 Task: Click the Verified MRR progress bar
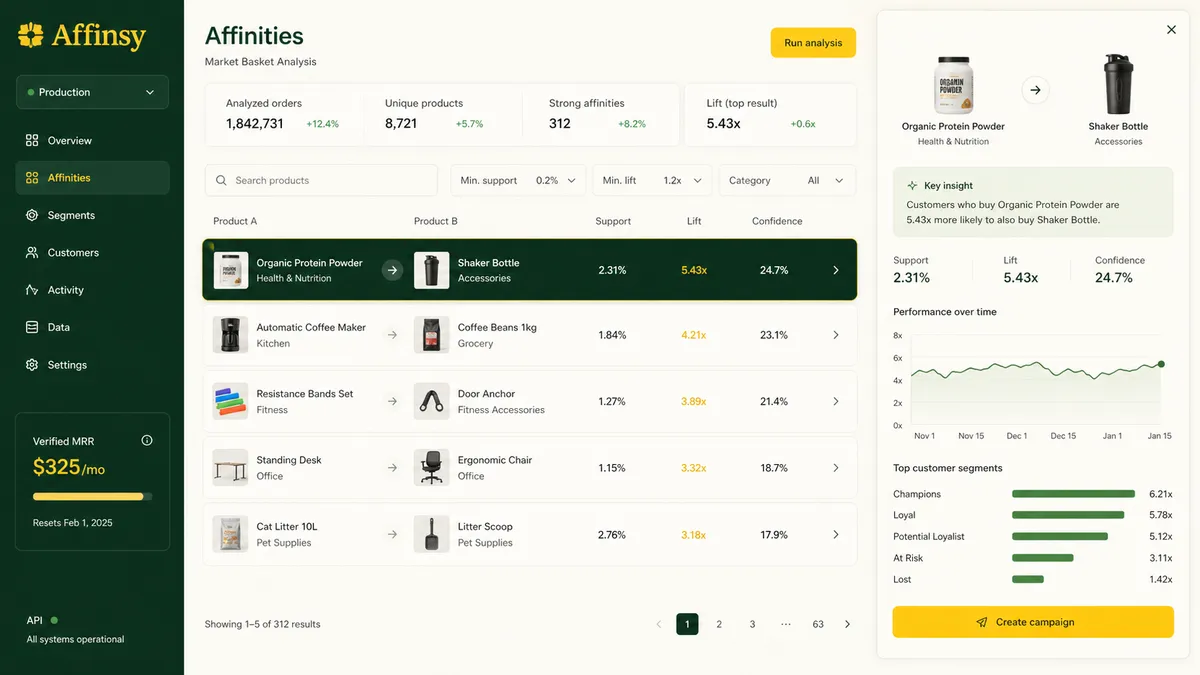point(93,496)
